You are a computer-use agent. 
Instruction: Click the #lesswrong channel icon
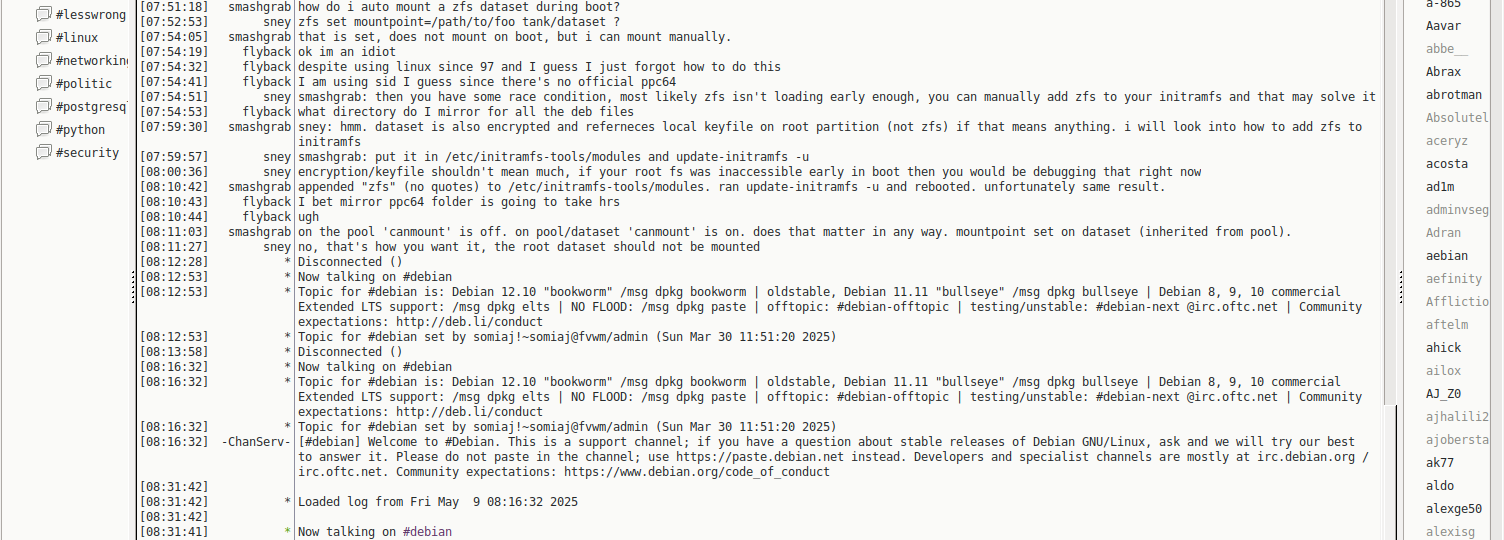(x=44, y=14)
